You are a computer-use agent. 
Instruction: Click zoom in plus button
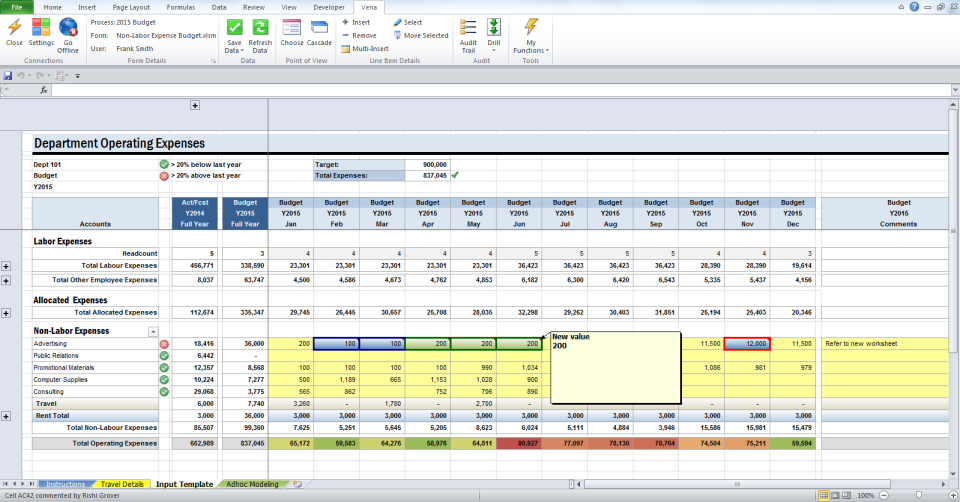pyautogui.click(x=953, y=495)
